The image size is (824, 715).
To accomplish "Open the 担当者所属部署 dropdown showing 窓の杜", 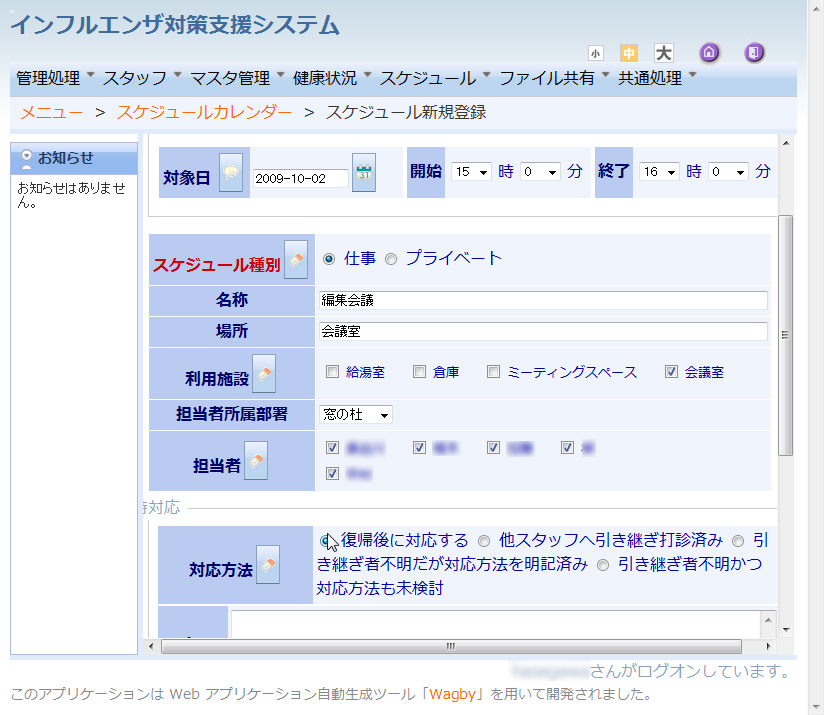I will pyautogui.click(x=355, y=415).
